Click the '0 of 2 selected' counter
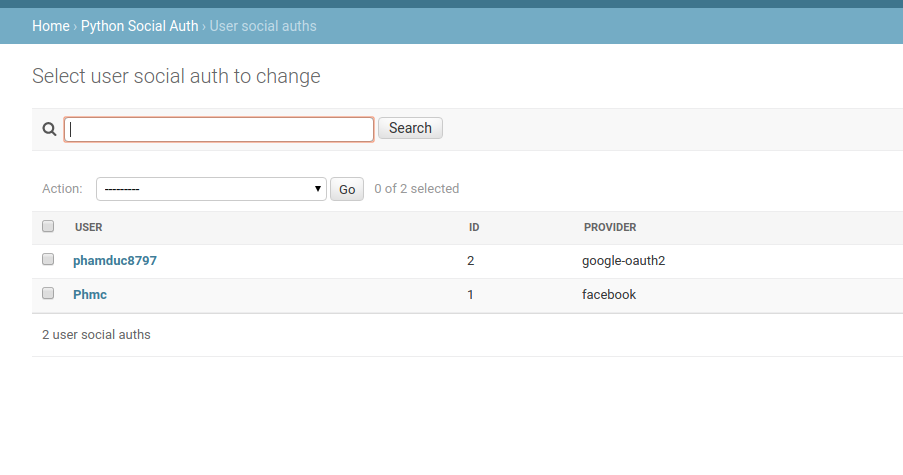 [417, 189]
